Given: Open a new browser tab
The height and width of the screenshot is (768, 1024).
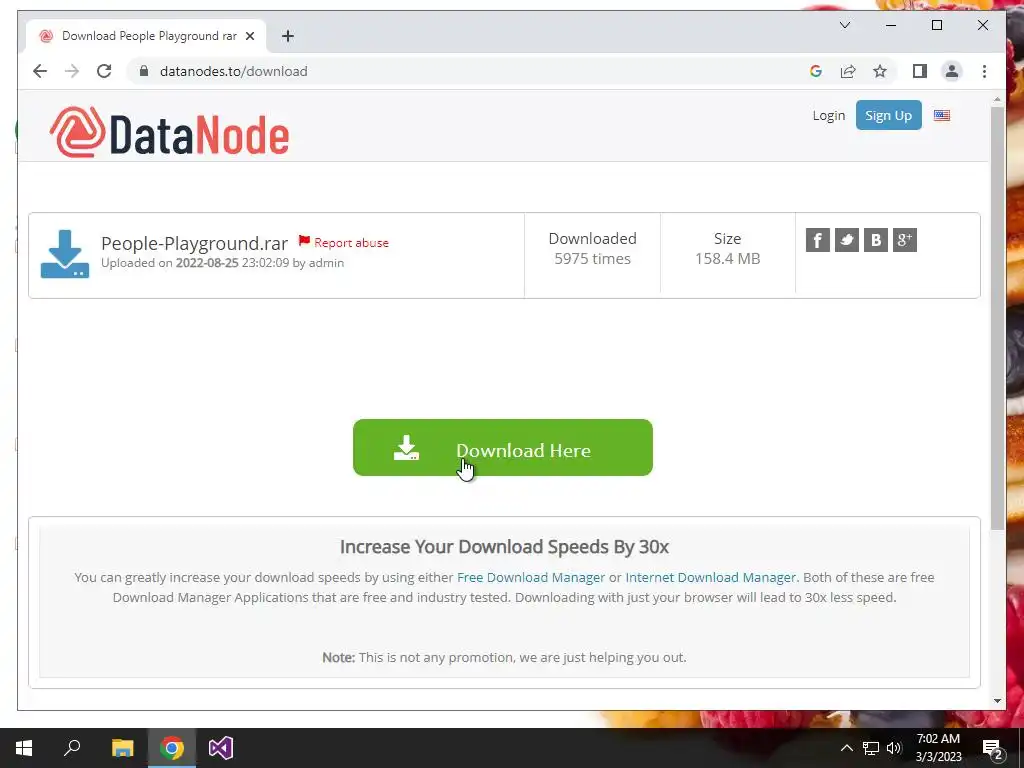Looking at the screenshot, I should click(x=288, y=36).
